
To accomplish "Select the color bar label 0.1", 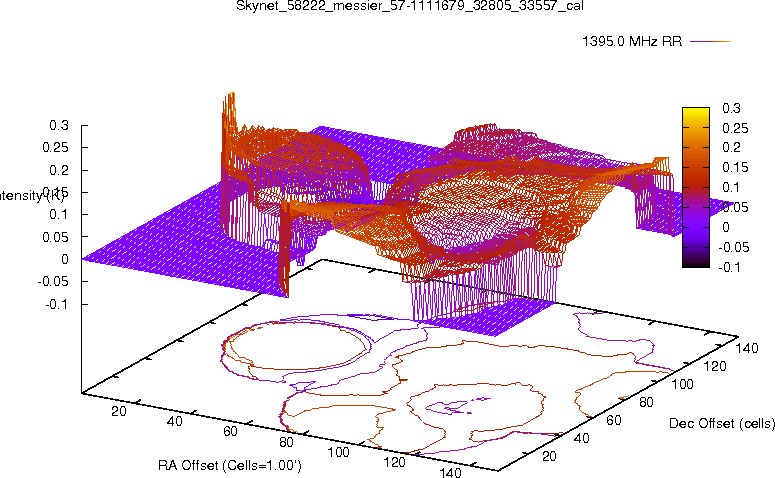I will point(731,187).
